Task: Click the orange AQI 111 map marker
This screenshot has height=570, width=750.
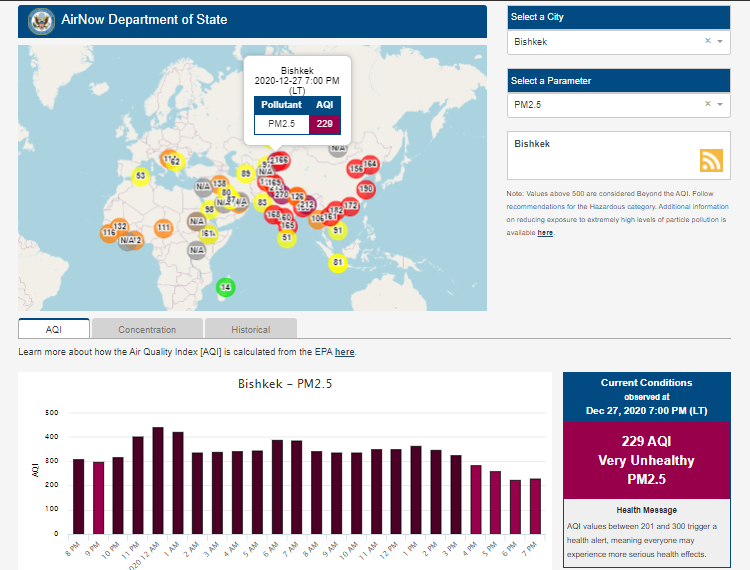Action: pos(163,228)
